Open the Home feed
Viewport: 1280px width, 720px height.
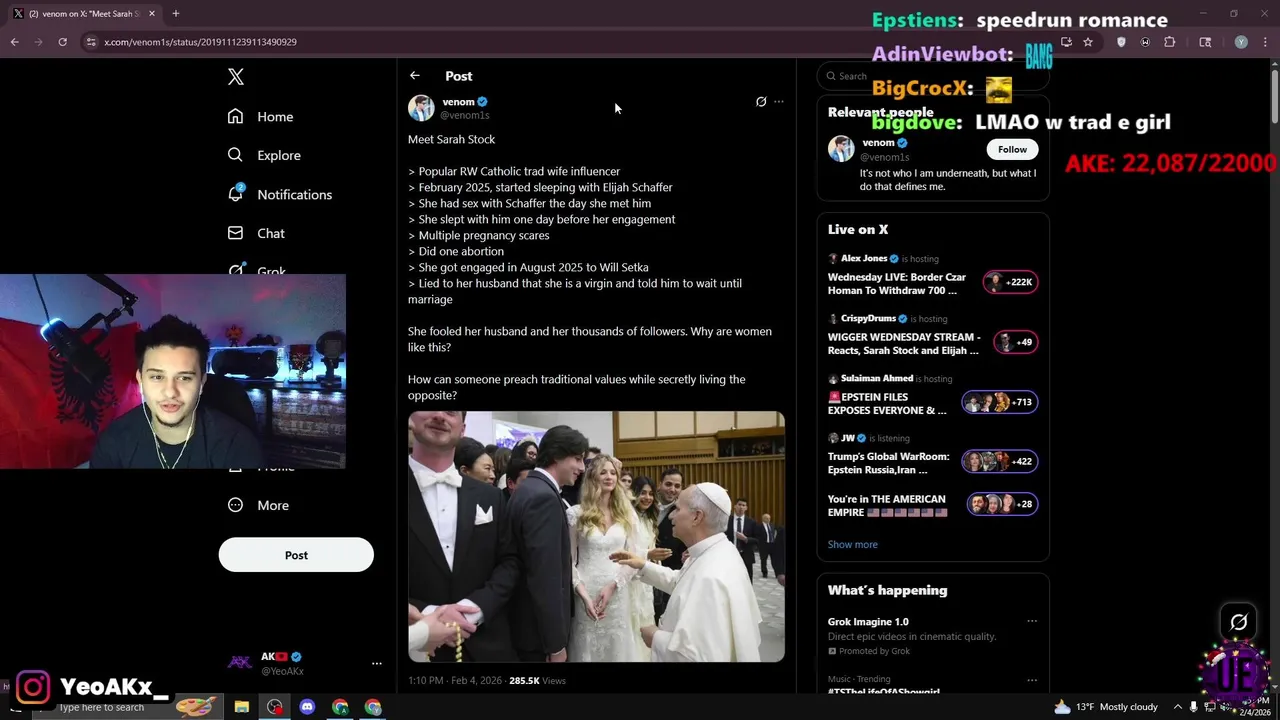[x=260, y=117]
